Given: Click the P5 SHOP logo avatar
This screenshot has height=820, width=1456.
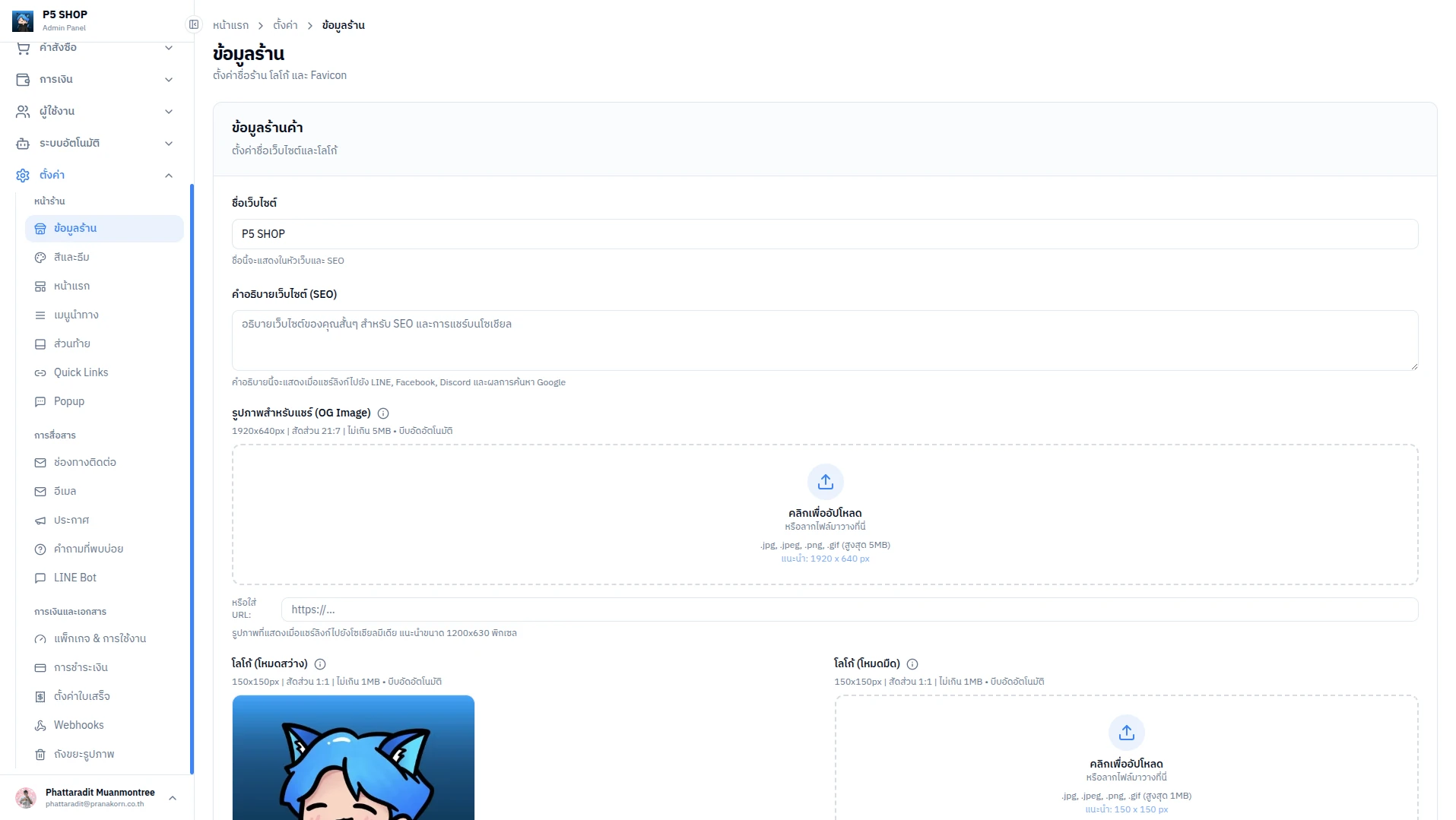Looking at the screenshot, I should [x=23, y=21].
